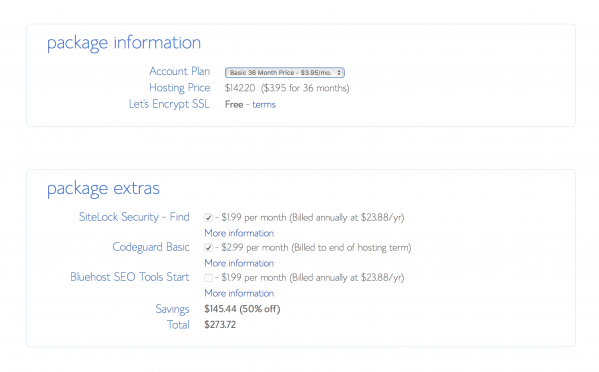The image size is (599, 372).
Task: Open the Let's Encrypt SSL terms link
Action: (x=264, y=104)
